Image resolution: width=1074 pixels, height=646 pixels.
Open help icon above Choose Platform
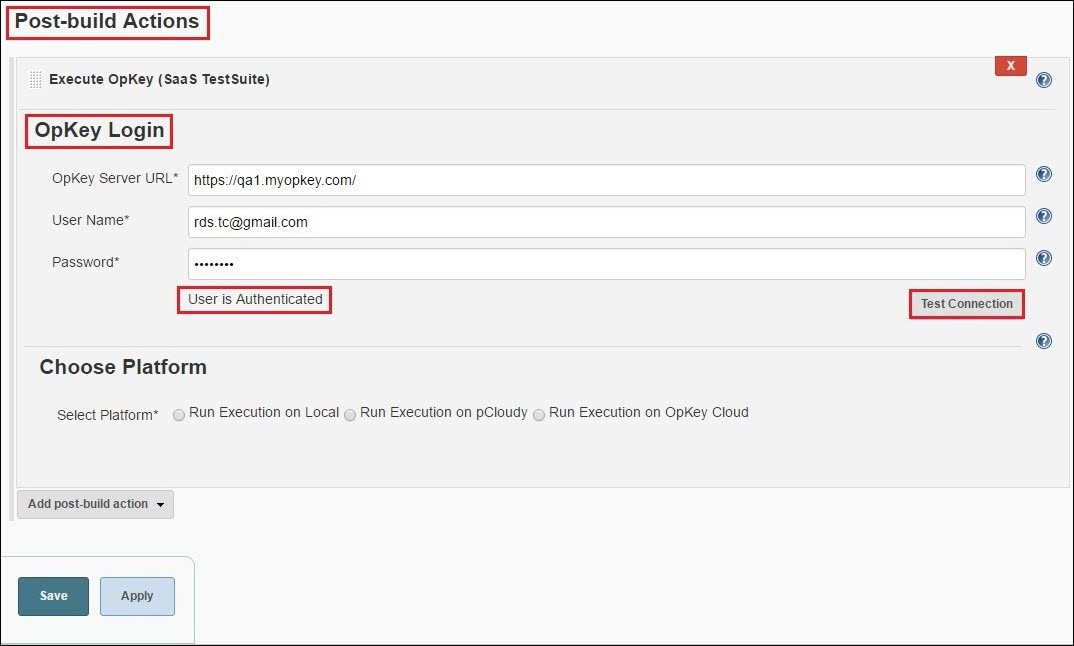click(1043, 341)
